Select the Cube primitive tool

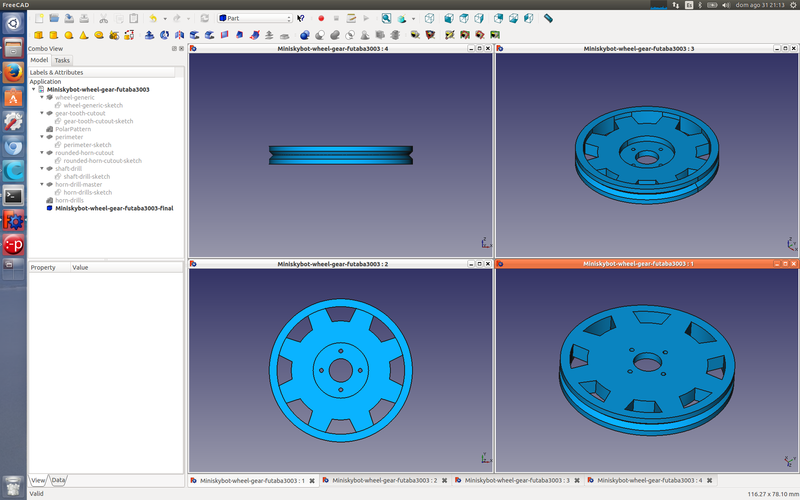[39, 36]
